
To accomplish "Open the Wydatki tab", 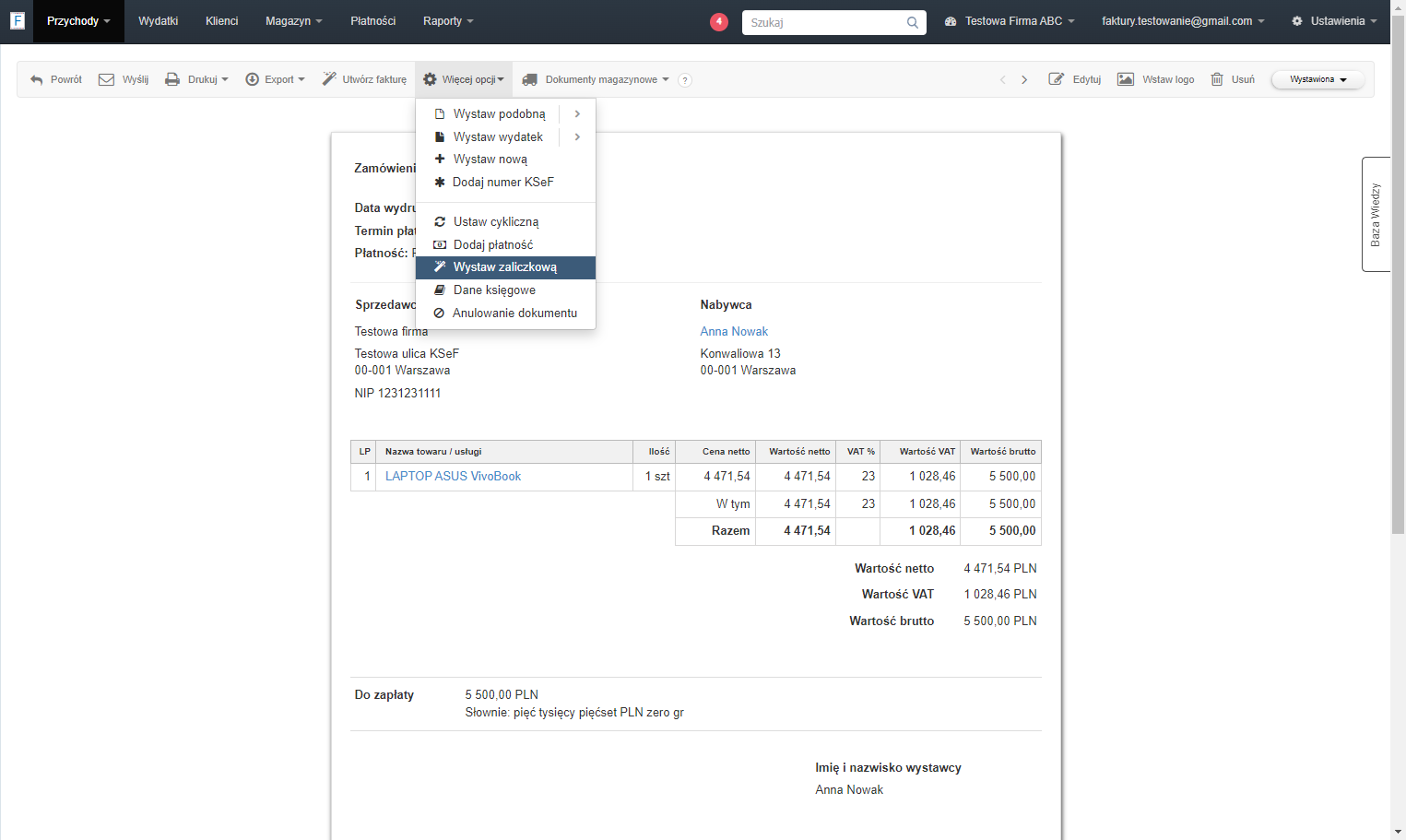I will (159, 21).
